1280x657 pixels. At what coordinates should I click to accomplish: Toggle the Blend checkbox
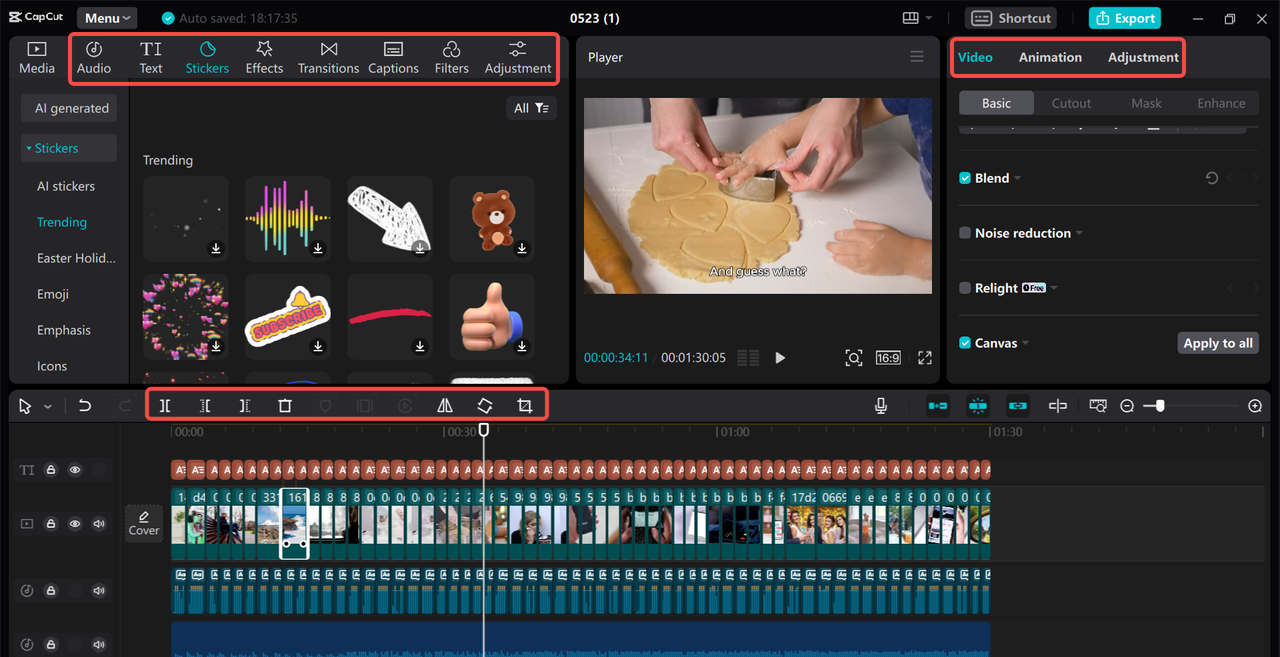click(965, 178)
